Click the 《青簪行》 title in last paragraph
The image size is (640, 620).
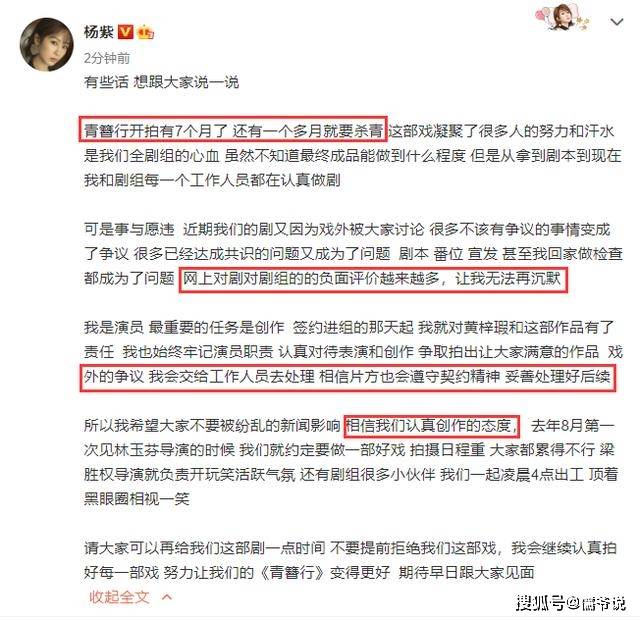[x=292, y=572]
